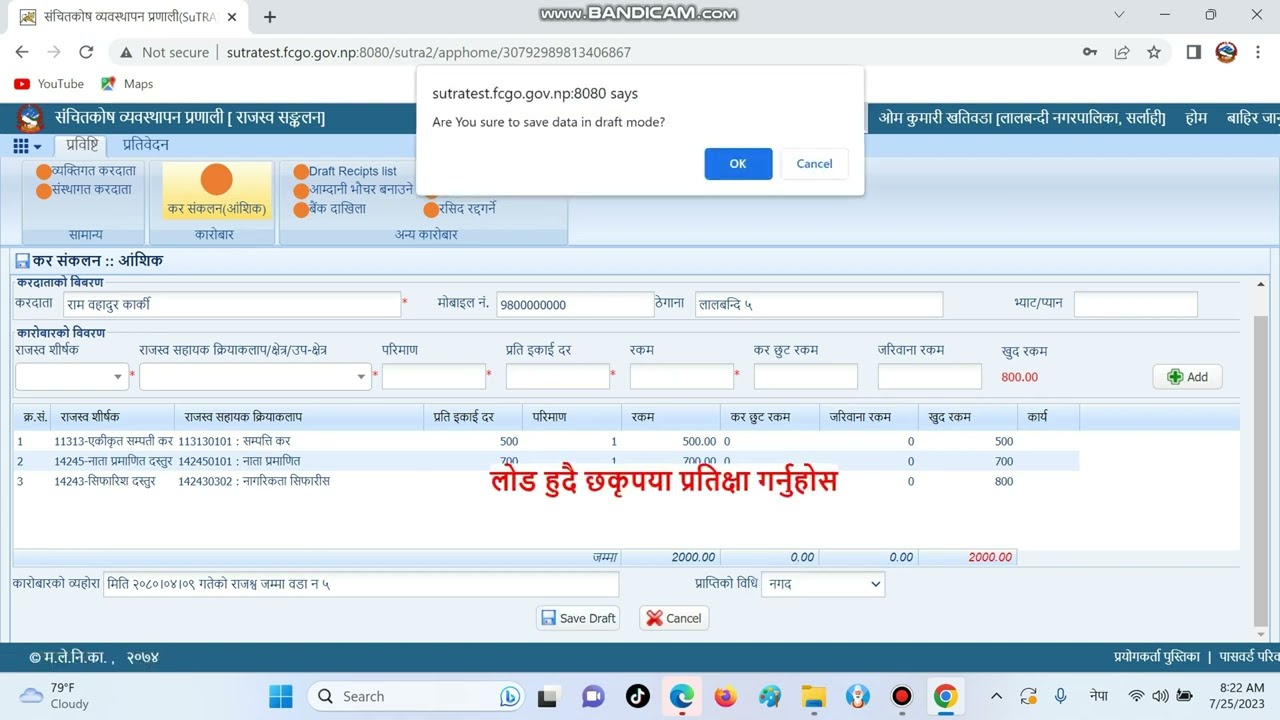Open a new browser tab

269,16
